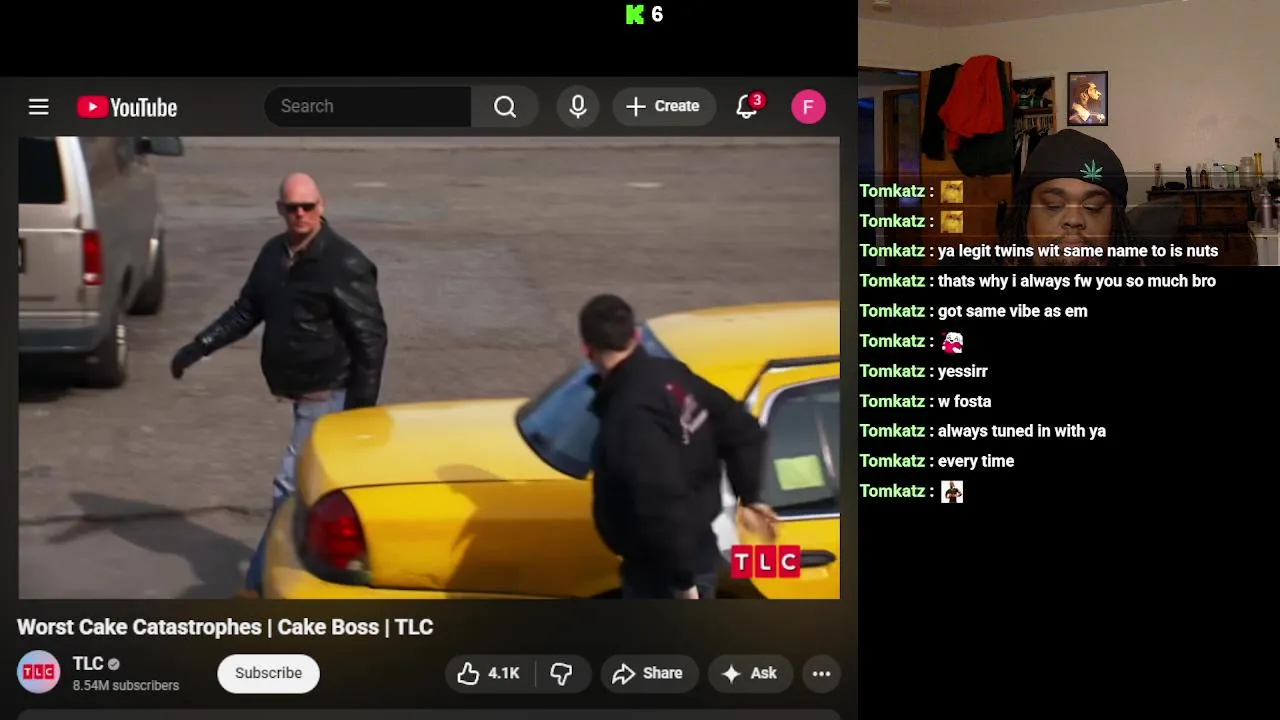The height and width of the screenshot is (720, 1280).
Task: Open the Ask AI button
Action: click(750, 673)
